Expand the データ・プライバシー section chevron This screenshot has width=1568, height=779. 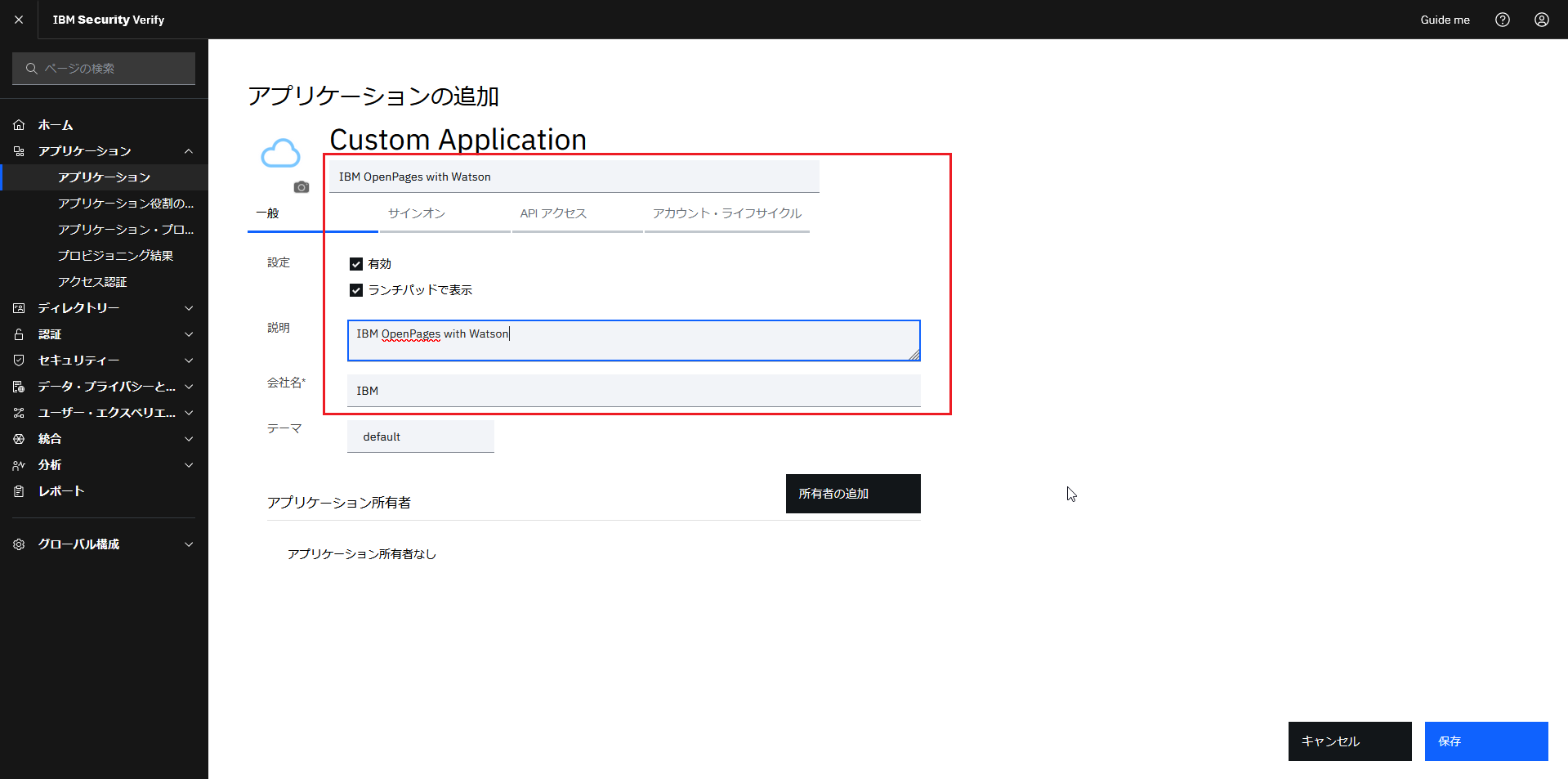[x=189, y=387]
